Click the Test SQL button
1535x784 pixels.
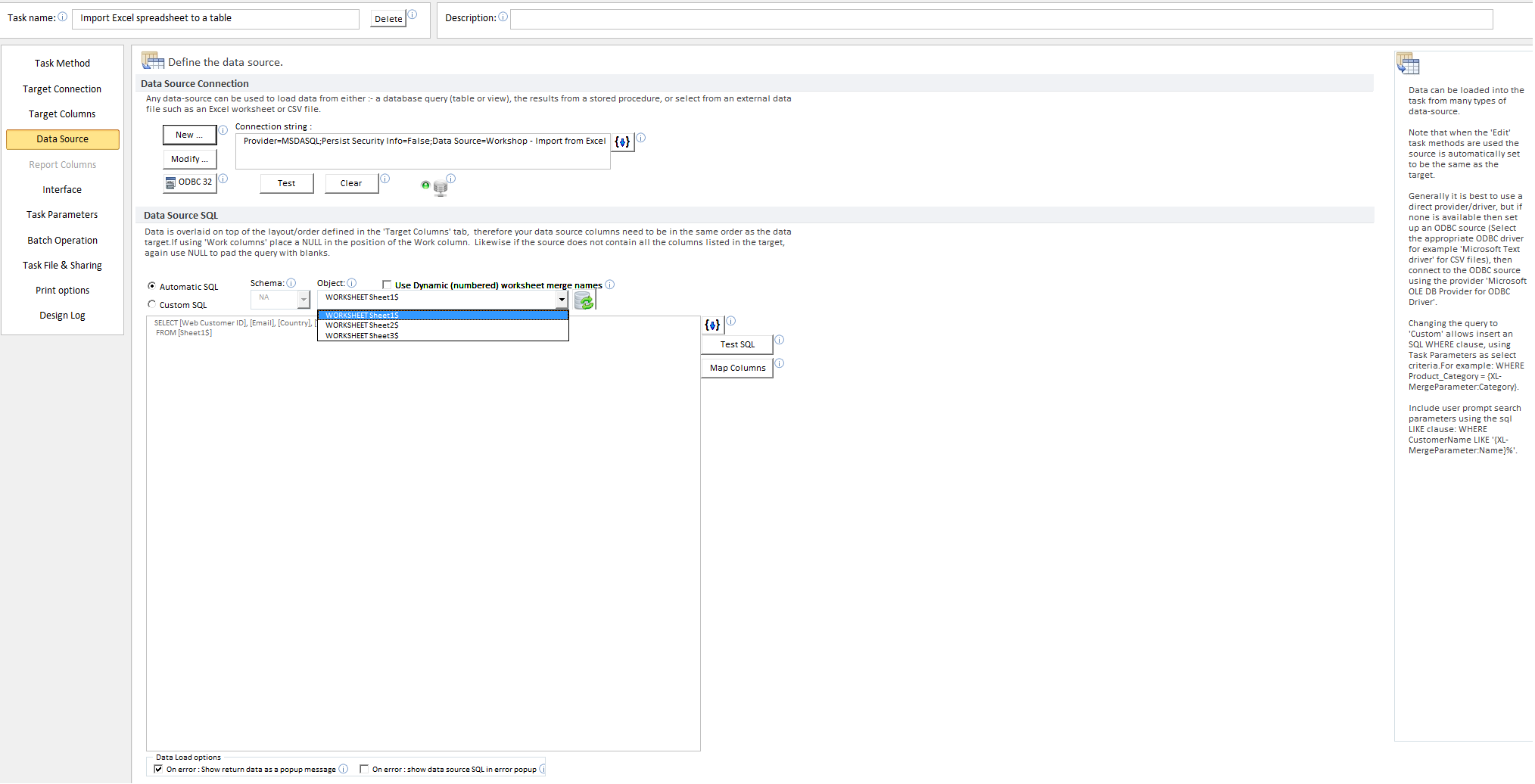[737, 344]
